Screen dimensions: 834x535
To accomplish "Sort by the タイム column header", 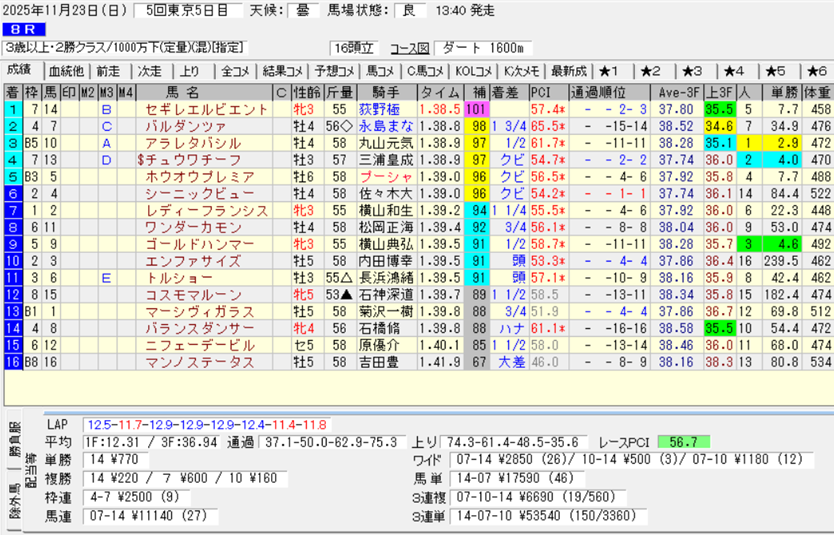I will click(437, 92).
